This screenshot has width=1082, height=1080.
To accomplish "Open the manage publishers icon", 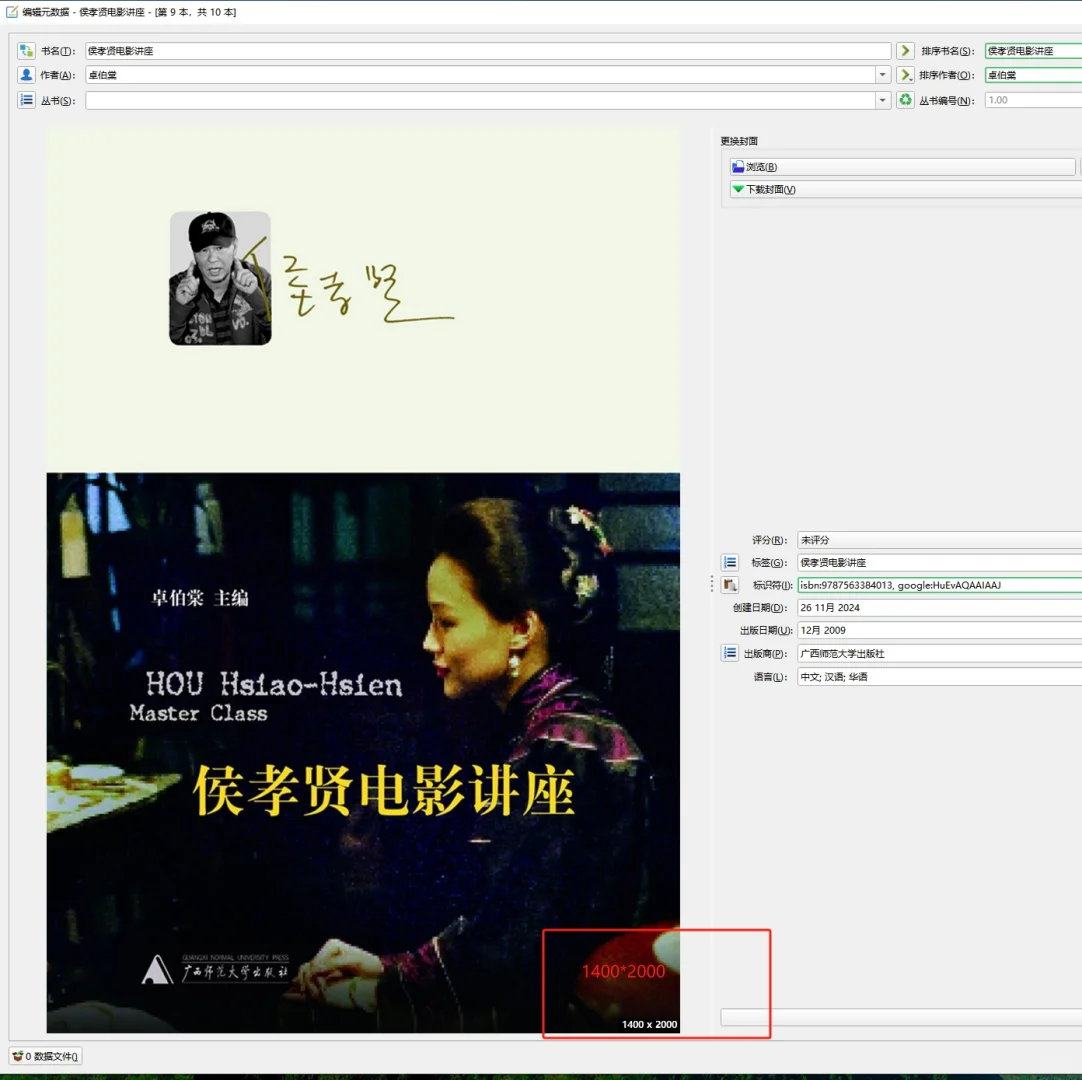I will coord(730,653).
